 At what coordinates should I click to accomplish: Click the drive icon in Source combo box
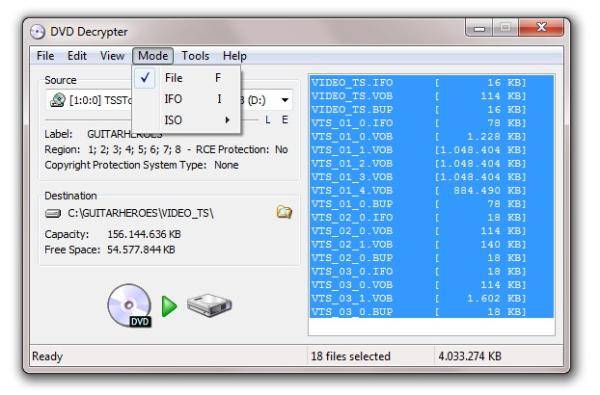point(58,100)
